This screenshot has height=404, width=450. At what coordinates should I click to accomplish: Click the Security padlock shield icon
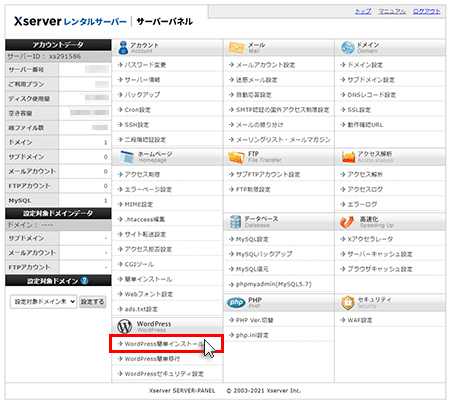[348, 303]
